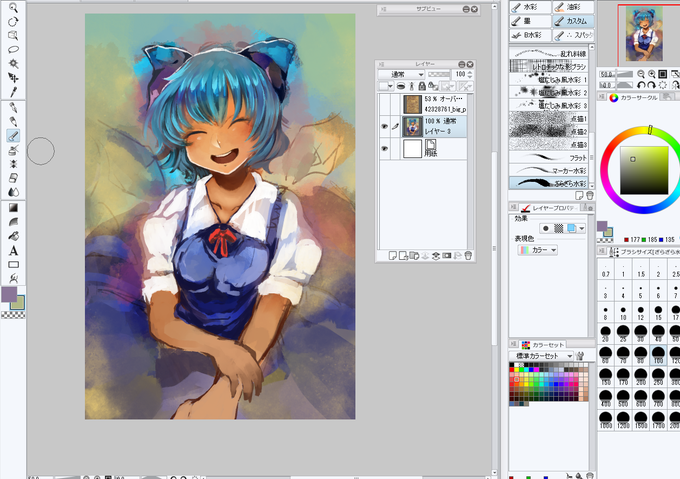680x479 pixels.
Task: Choose the マーカー水彩 brush
Action: click(549, 170)
